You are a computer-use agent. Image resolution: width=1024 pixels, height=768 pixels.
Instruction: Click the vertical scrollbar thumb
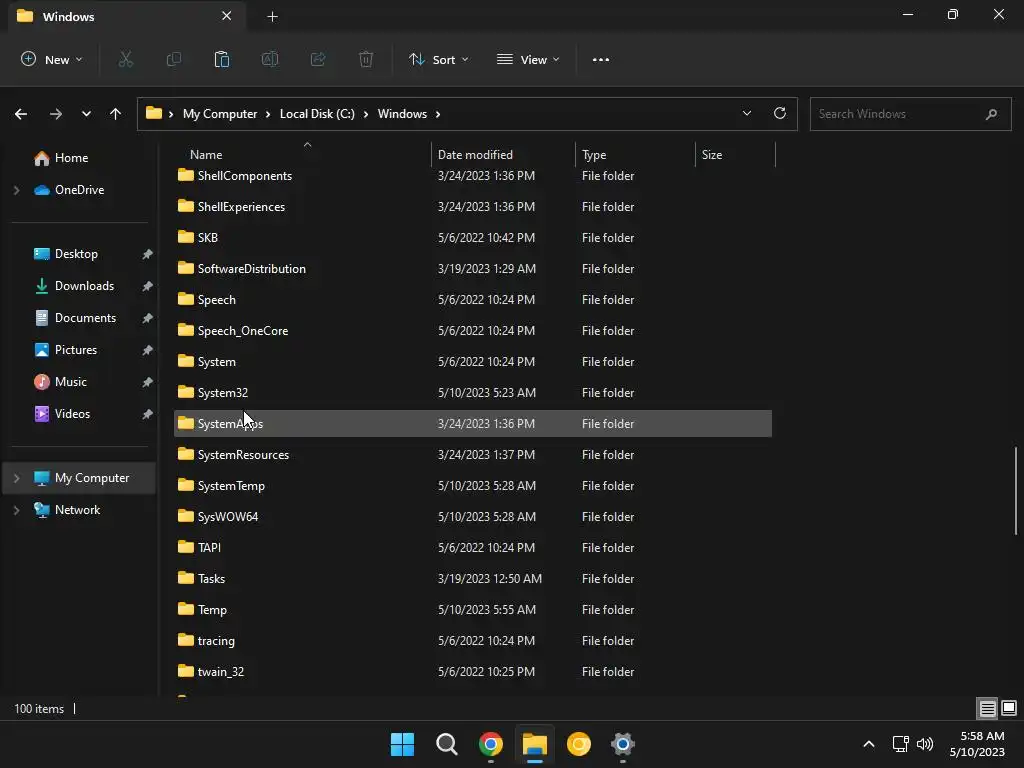click(1016, 490)
